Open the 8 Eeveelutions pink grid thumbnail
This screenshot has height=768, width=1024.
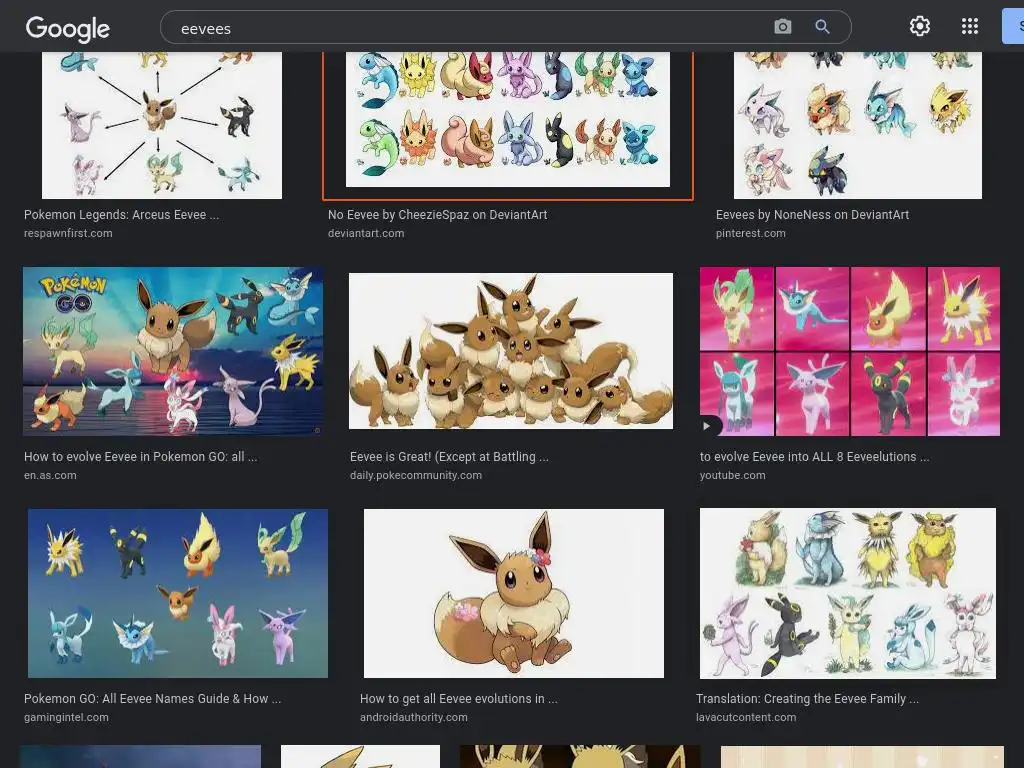pyautogui.click(x=850, y=351)
